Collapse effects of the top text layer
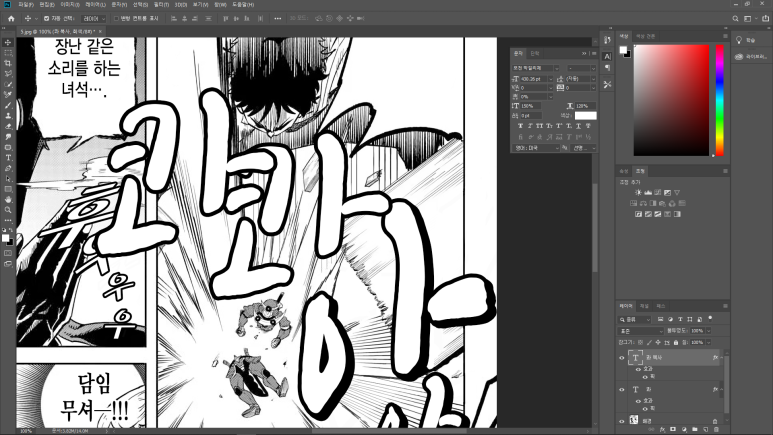 pos(721,358)
